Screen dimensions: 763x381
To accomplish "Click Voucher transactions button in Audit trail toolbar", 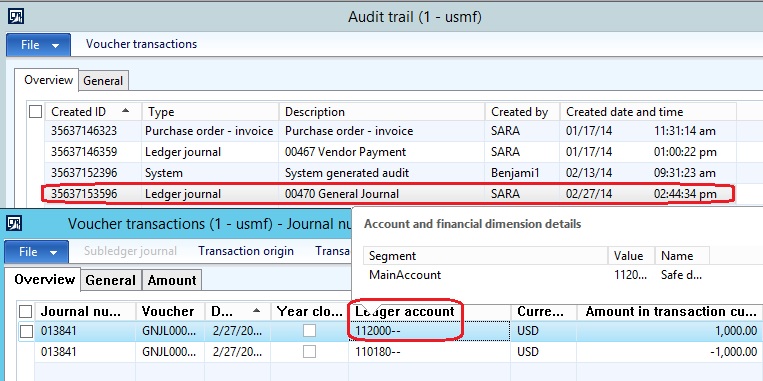I will pyautogui.click(x=142, y=44).
